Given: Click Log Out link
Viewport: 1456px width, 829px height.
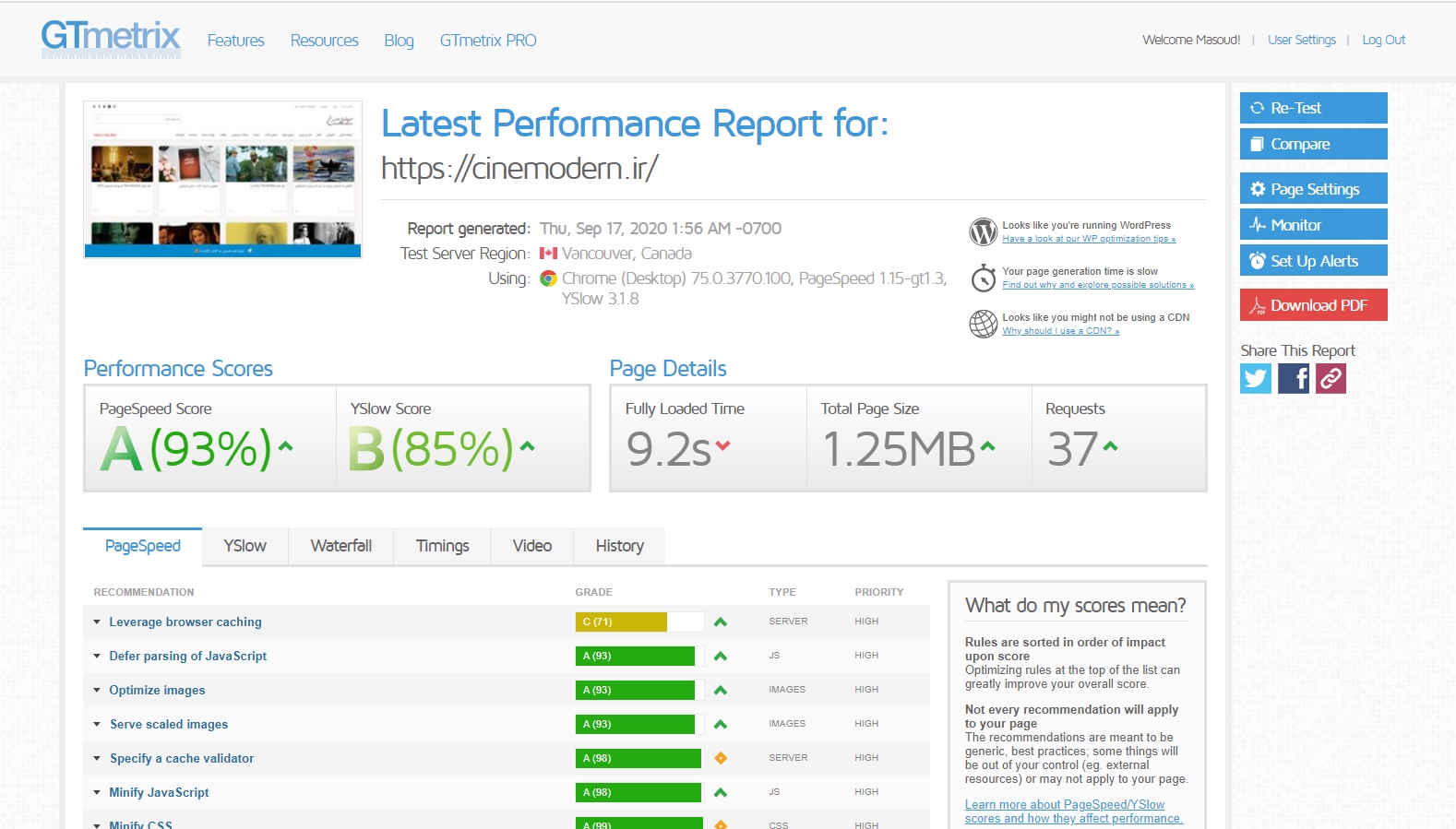Looking at the screenshot, I should pos(1384,40).
